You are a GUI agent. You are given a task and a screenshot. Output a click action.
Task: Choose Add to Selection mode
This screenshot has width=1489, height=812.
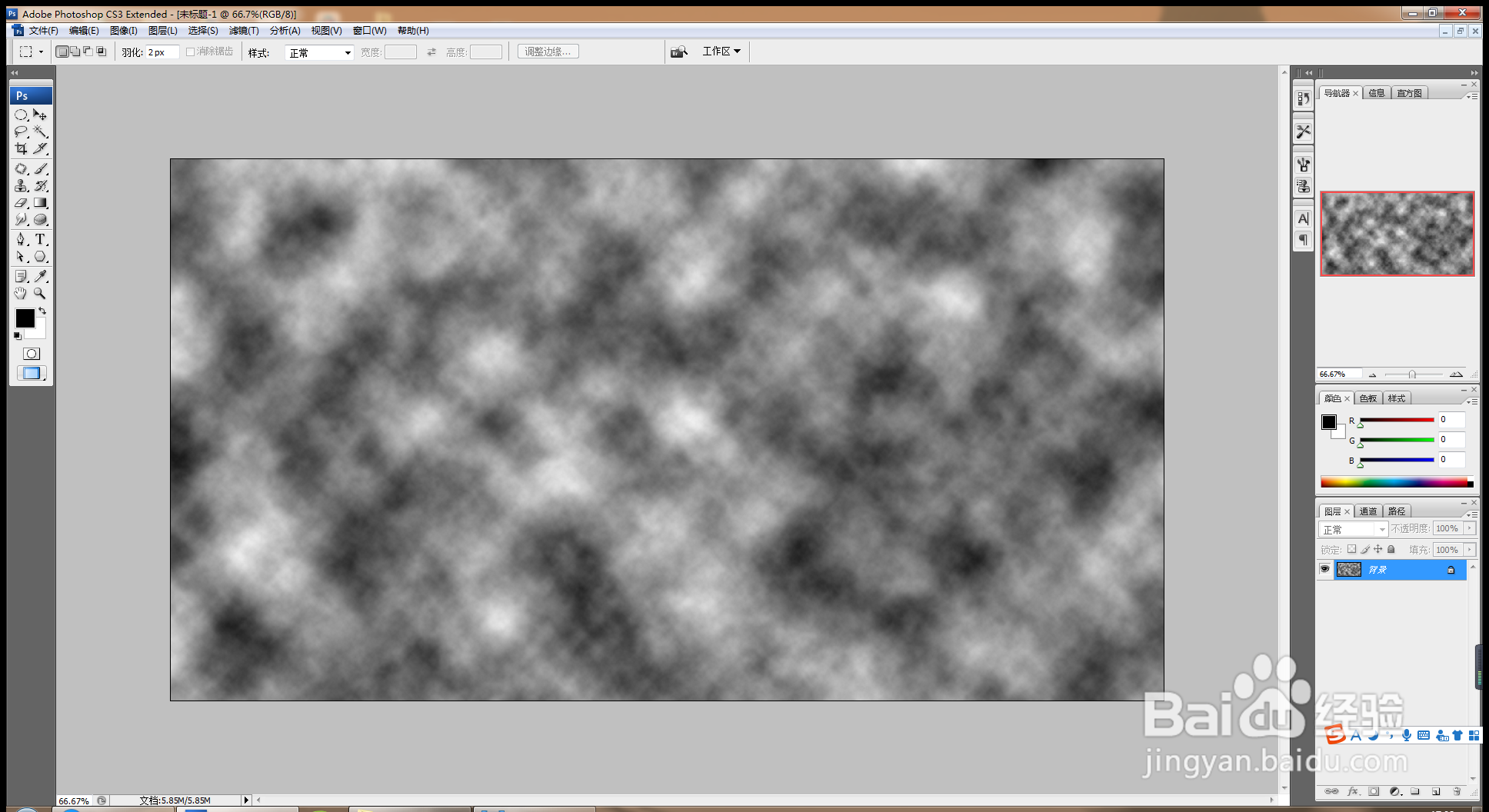click(x=75, y=52)
